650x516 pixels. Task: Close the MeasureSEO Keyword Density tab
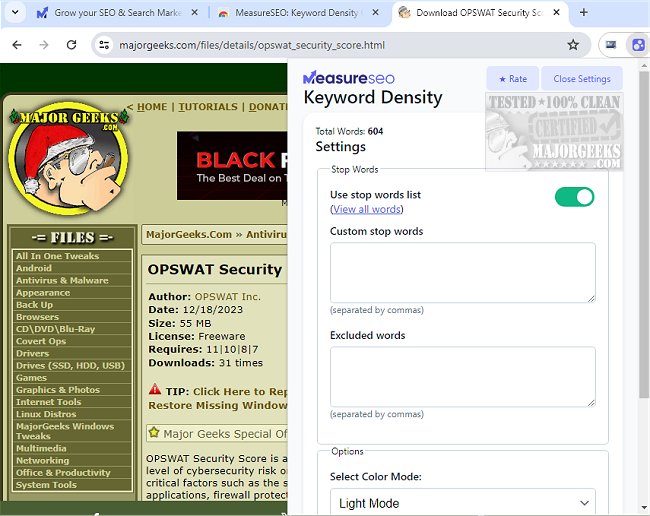tap(375, 12)
